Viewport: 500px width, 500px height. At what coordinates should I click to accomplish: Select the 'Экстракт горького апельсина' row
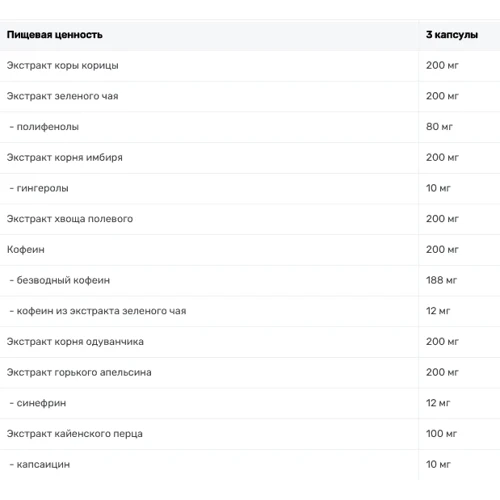coord(250,372)
